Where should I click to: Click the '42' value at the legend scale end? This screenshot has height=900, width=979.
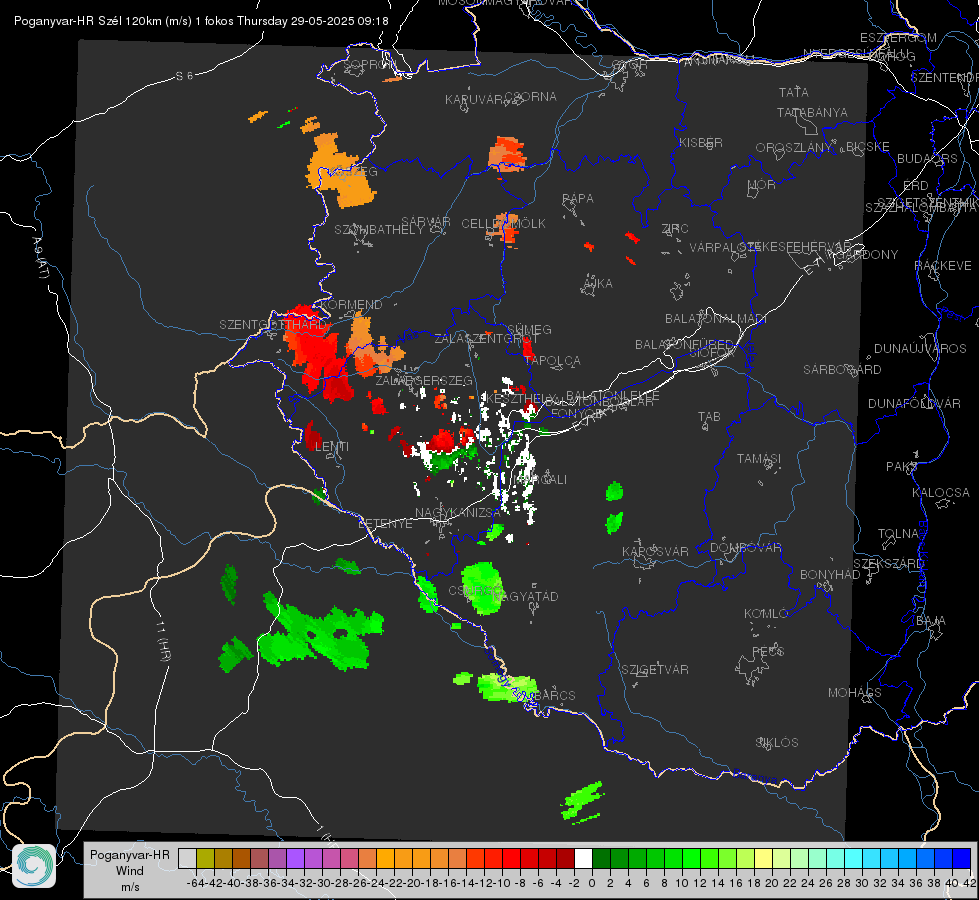969,883
